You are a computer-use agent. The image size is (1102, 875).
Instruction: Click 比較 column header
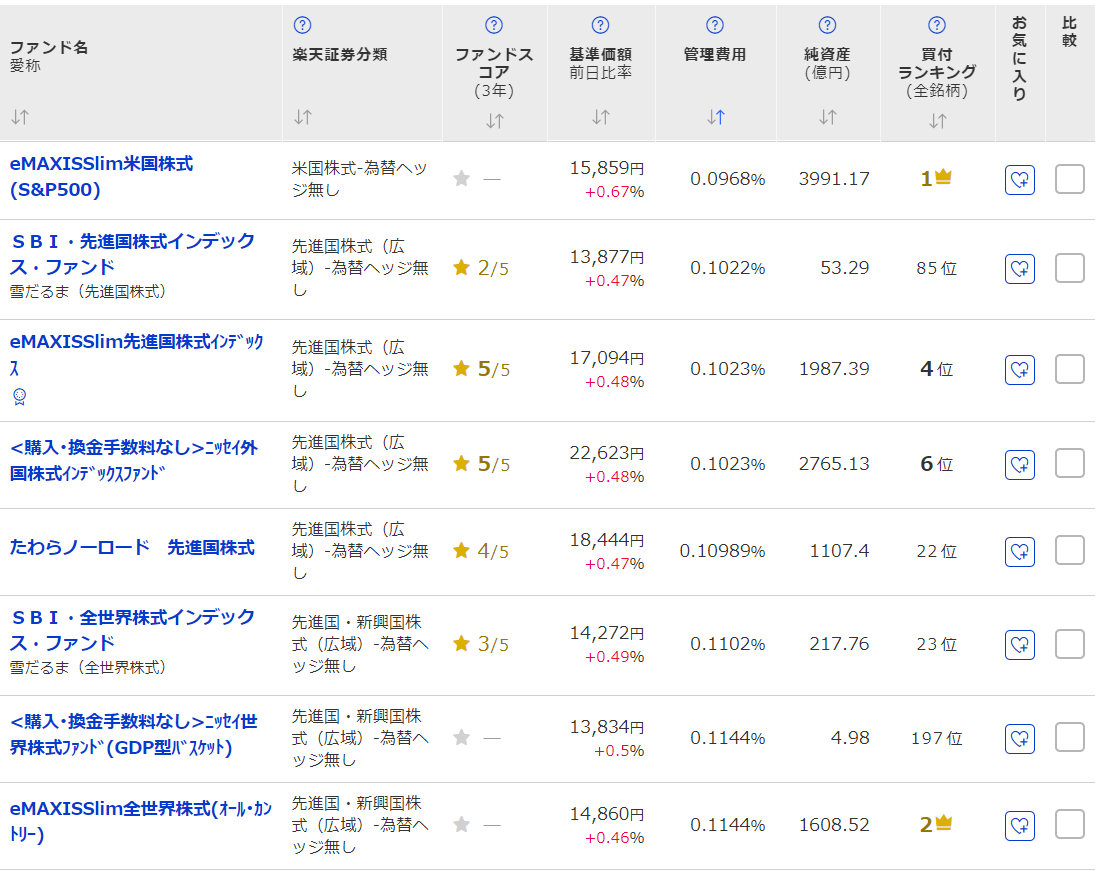tap(1070, 32)
